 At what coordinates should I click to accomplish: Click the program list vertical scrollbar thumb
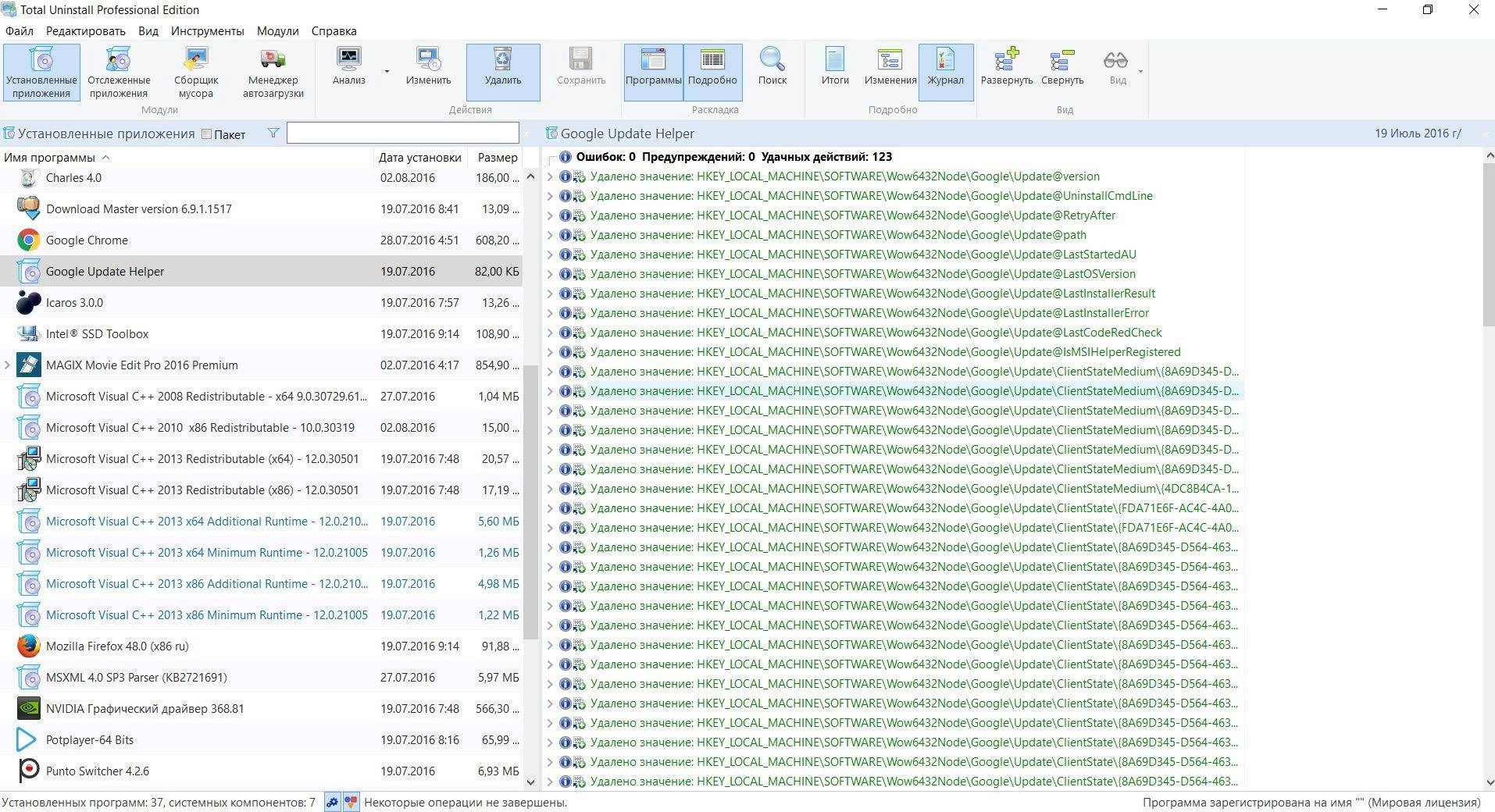point(530,501)
